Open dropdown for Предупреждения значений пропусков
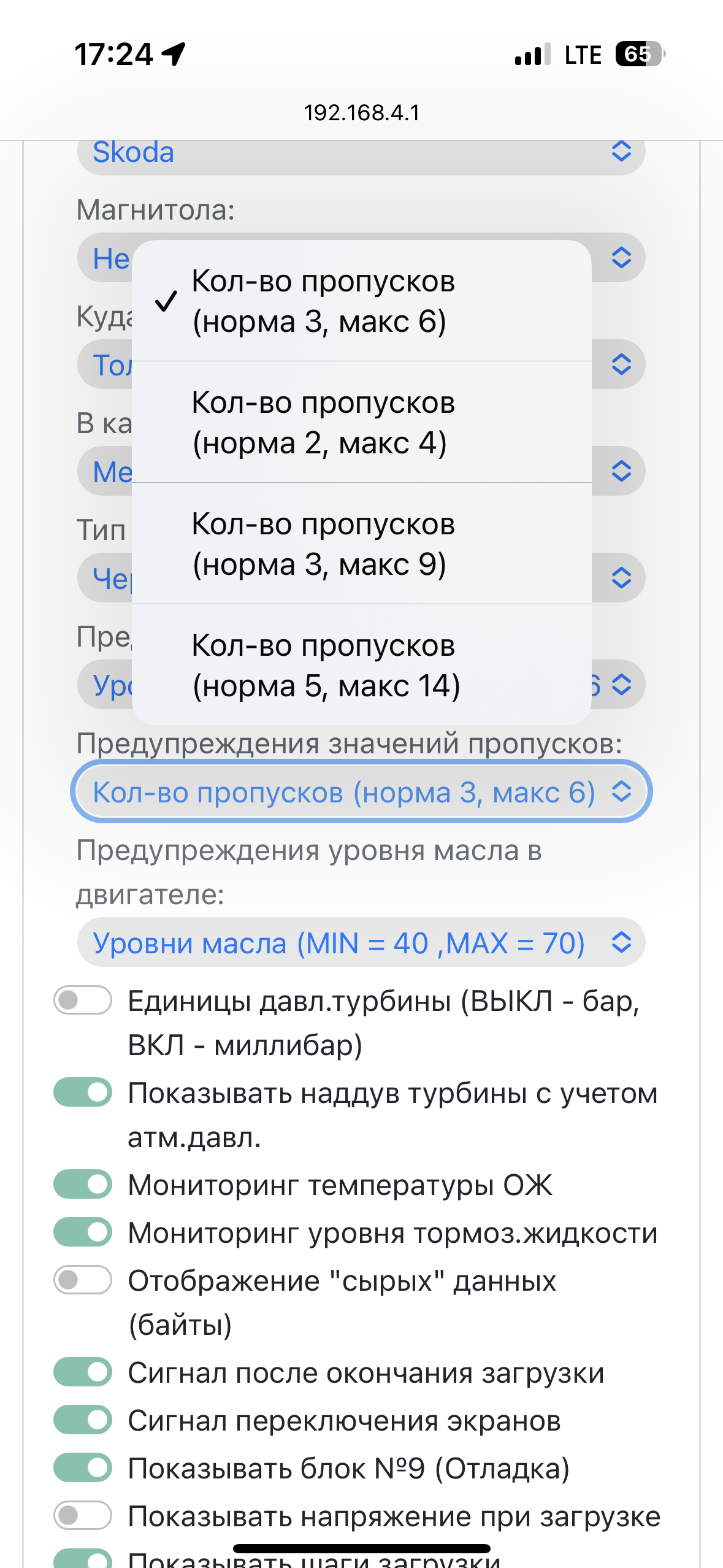The height and width of the screenshot is (1568, 723). click(x=361, y=791)
